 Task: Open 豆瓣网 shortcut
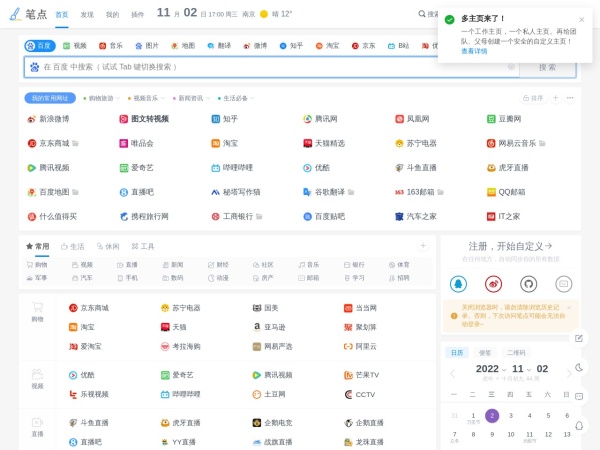coord(504,119)
